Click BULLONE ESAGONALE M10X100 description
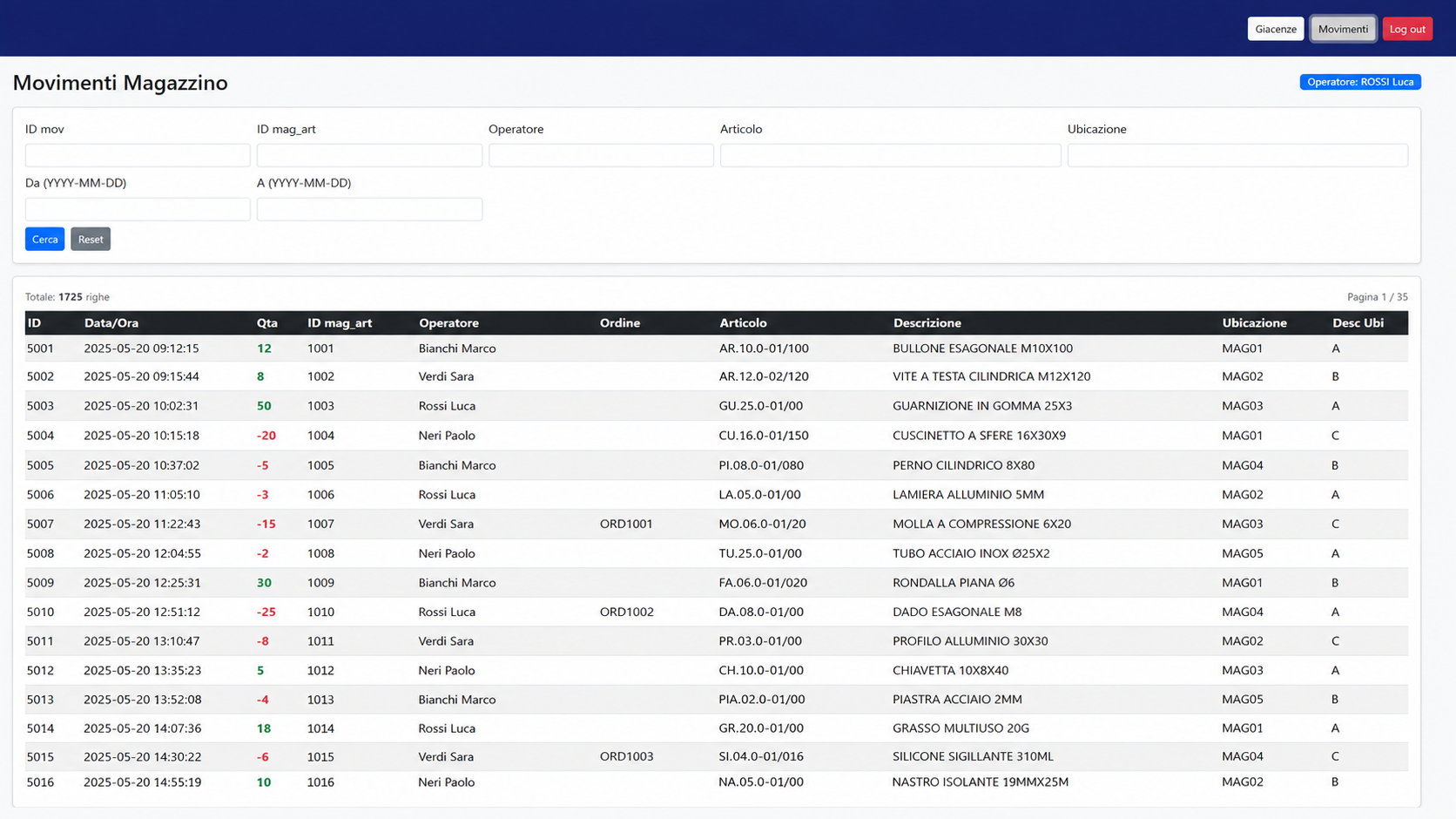Image resolution: width=1456 pixels, height=819 pixels. tap(982, 348)
